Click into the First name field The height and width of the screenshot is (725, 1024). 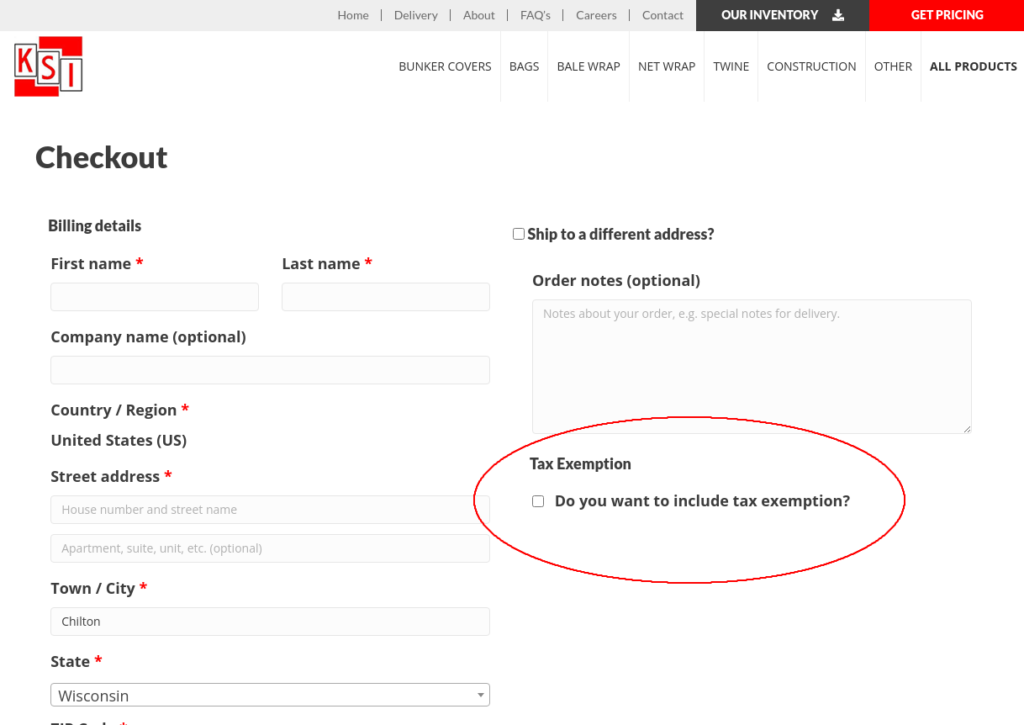[x=154, y=297]
